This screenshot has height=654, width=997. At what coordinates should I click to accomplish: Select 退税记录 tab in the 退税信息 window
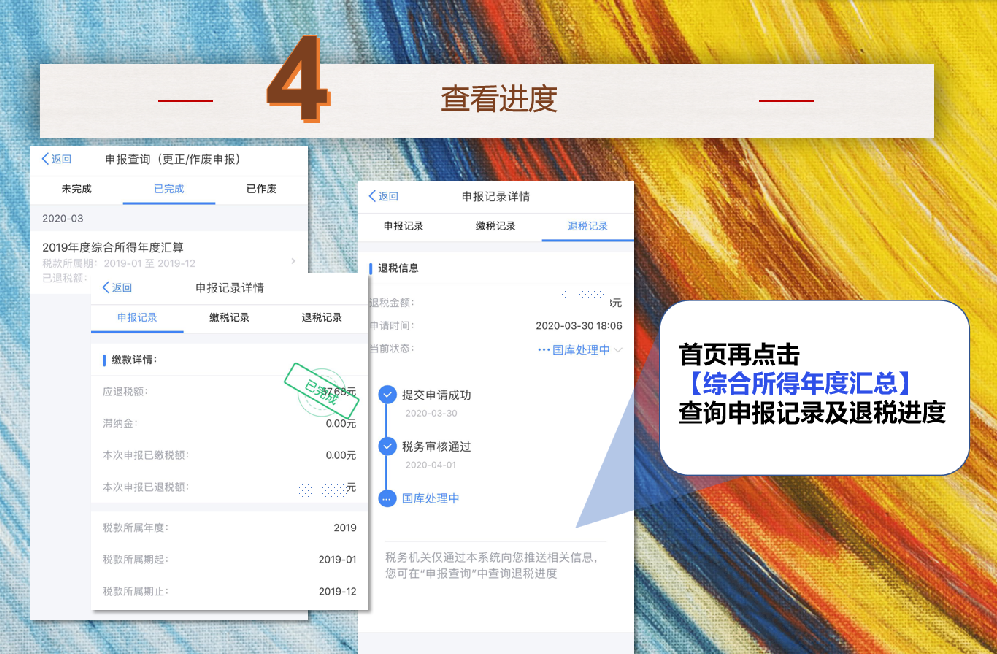[x=588, y=226]
